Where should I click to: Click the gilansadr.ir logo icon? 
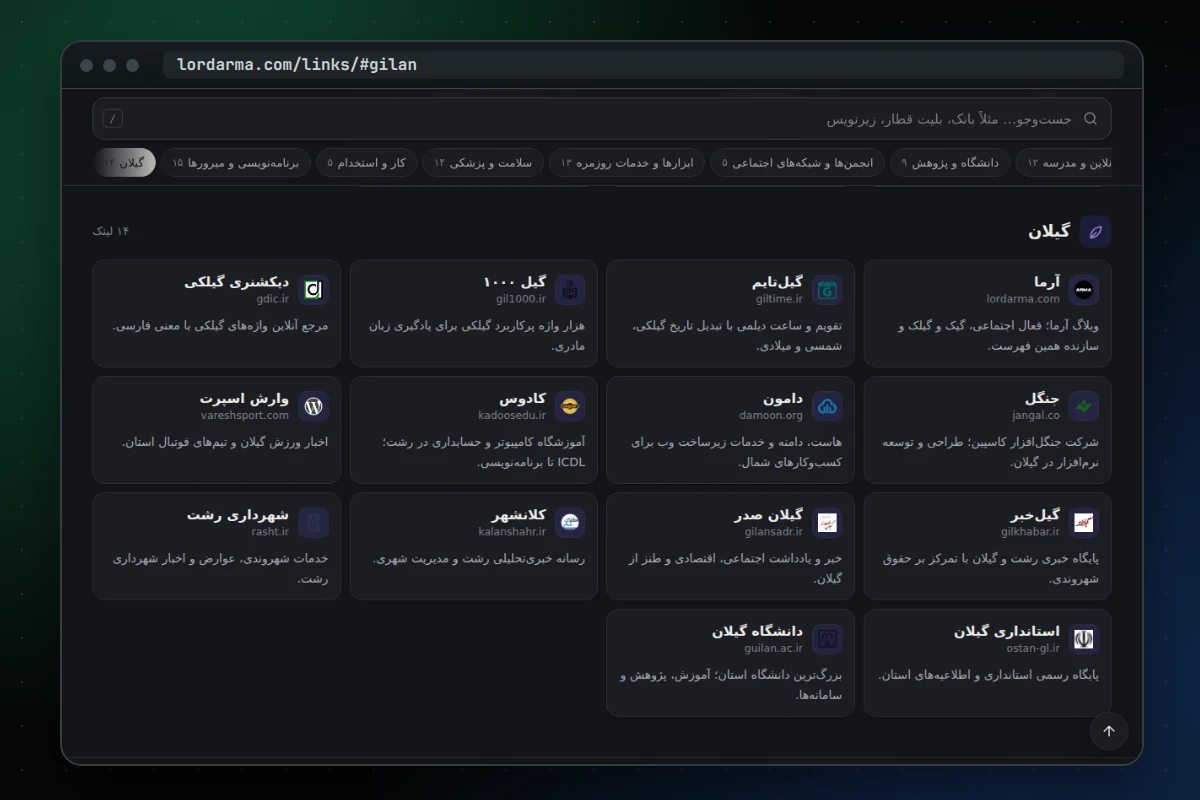click(x=827, y=523)
